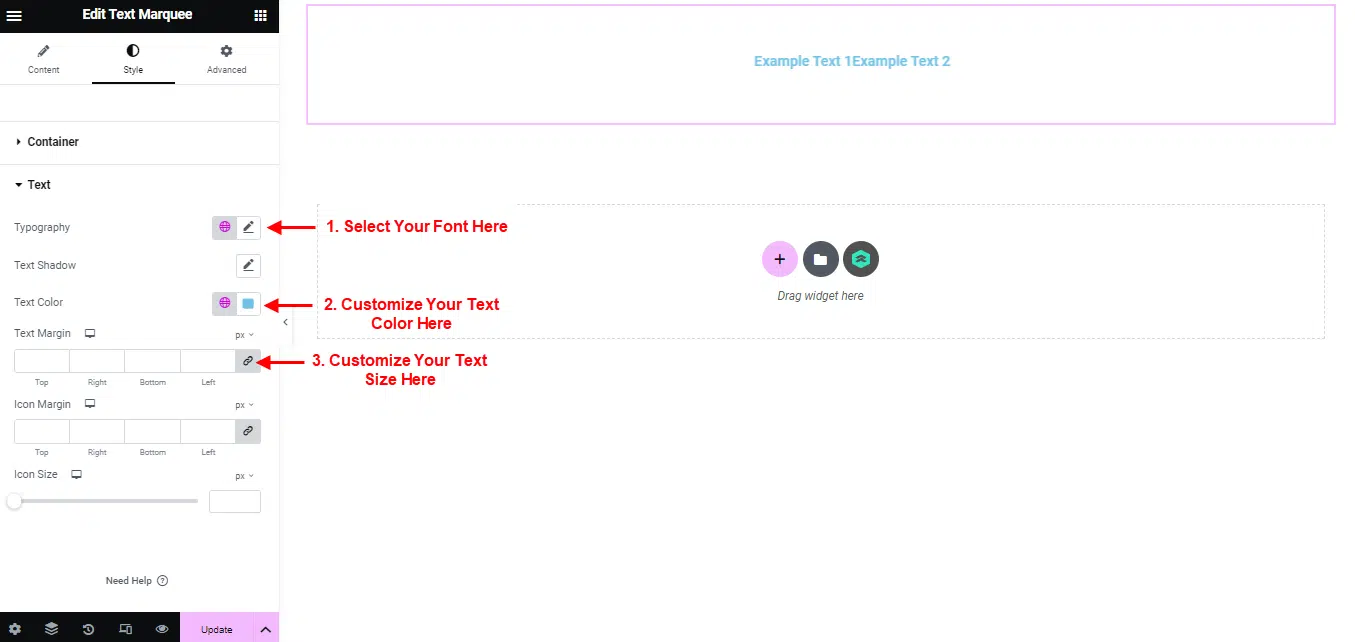Click the Icon Margin Bottom input field
The width and height of the screenshot is (1355, 642).
(153, 431)
